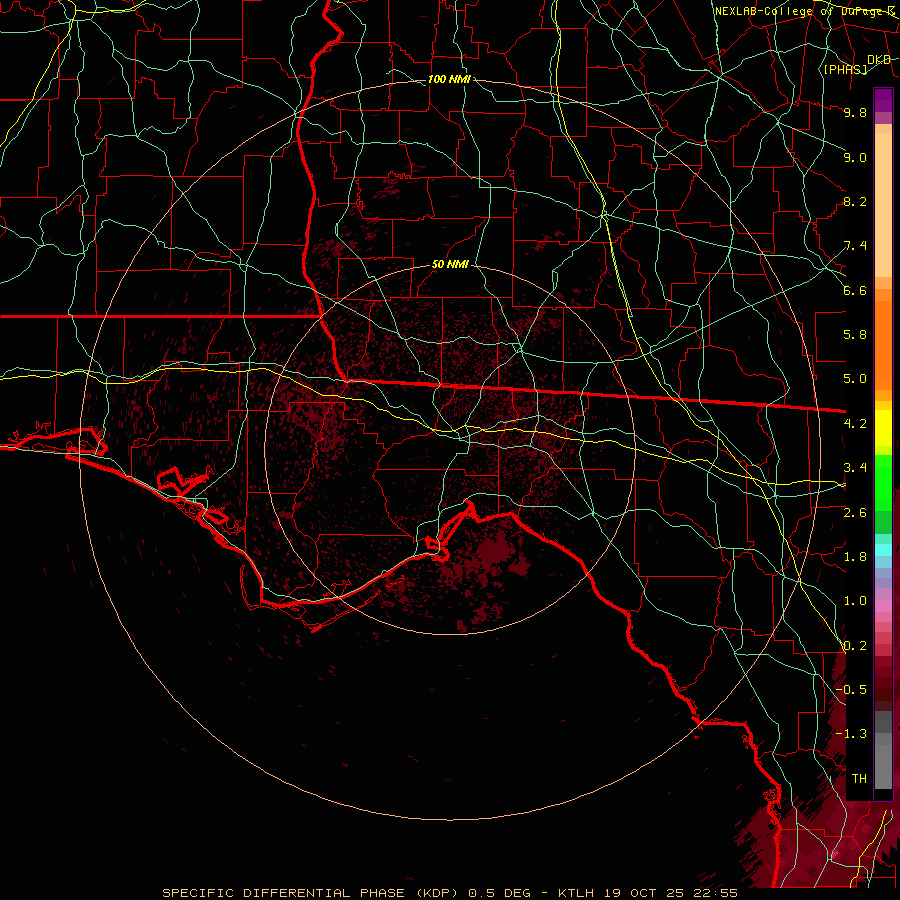Click the 50 NMI range ring label

coord(450,265)
